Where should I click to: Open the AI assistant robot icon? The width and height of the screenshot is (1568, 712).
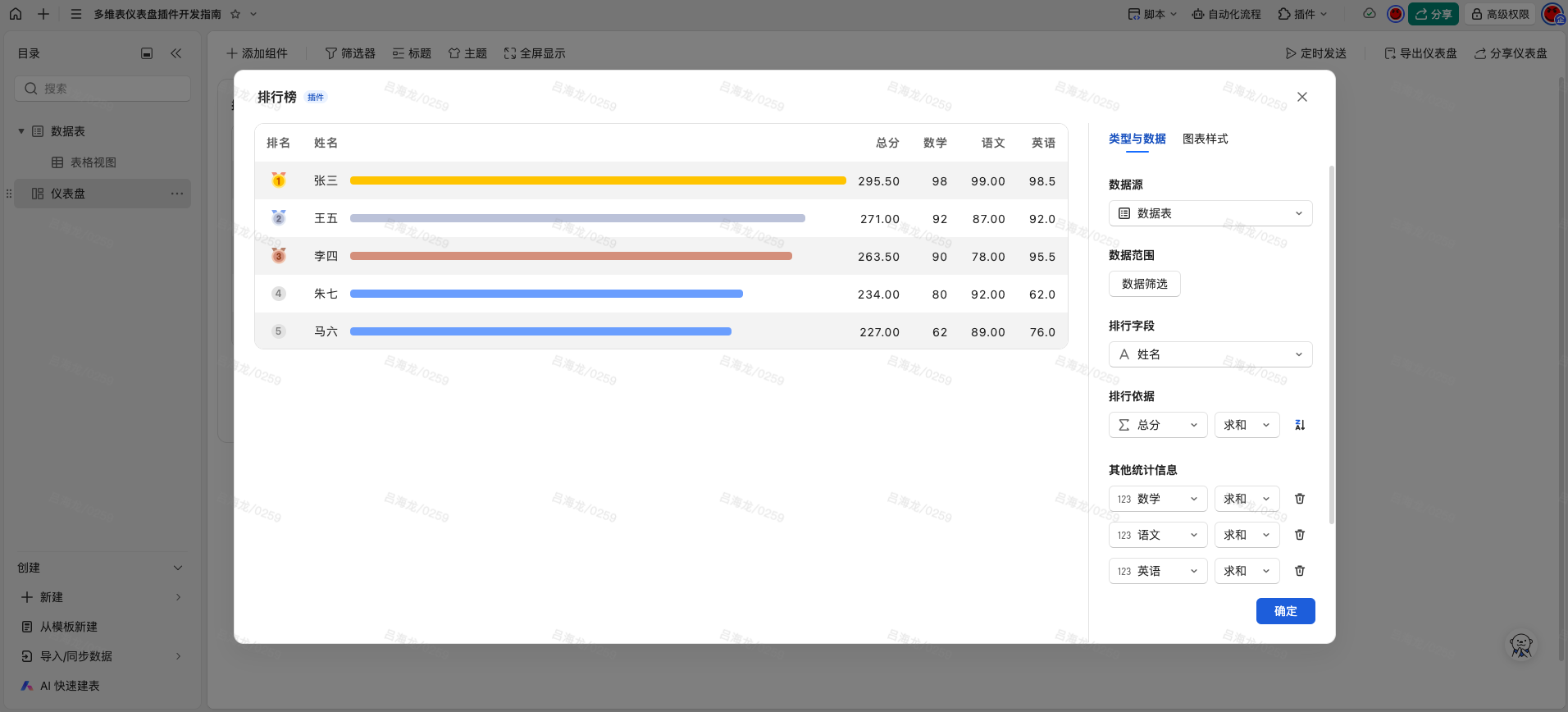click(1521, 646)
